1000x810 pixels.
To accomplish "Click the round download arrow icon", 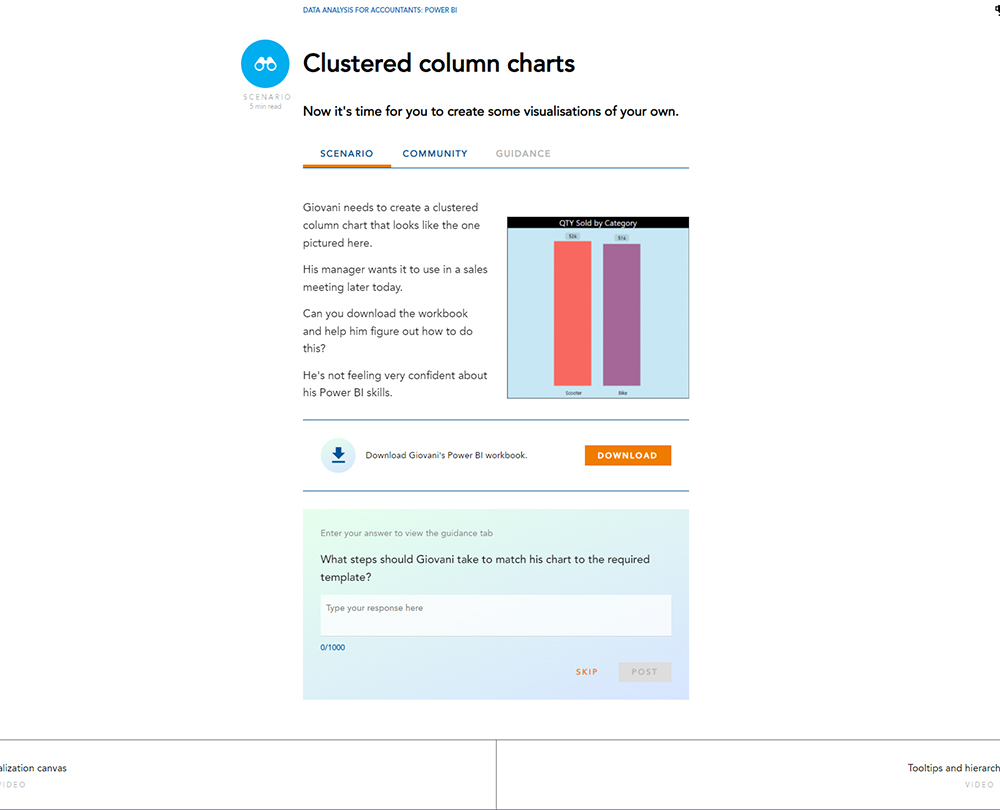I will [x=338, y=456].
